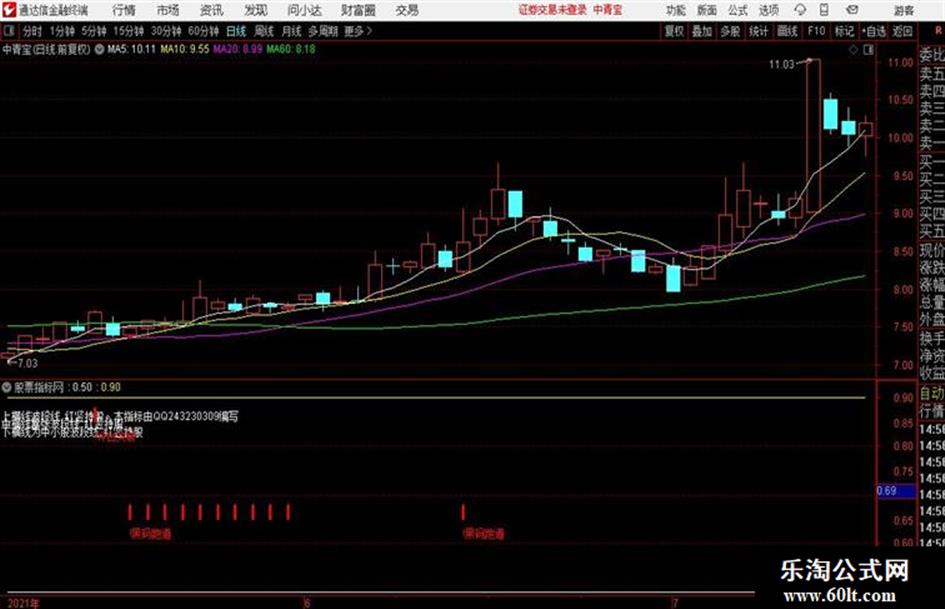
Task: Click the first 绑码跑道 signal label on the left
Action: [150, 533]
